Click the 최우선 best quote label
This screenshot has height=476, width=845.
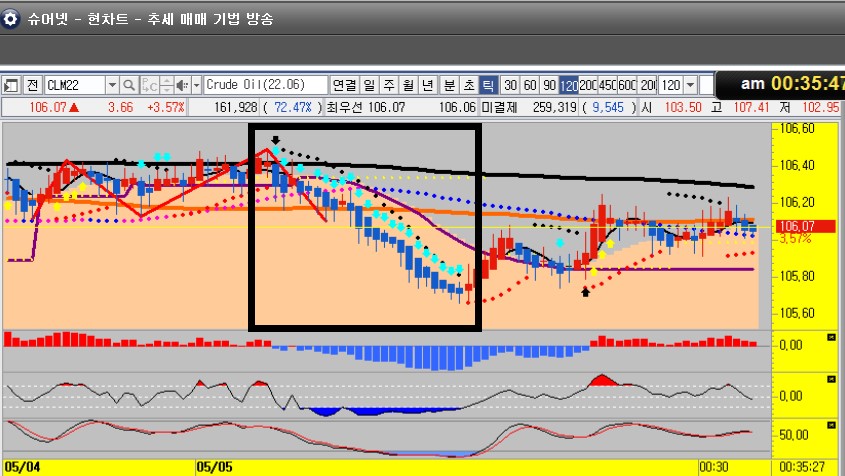point(344,107)
